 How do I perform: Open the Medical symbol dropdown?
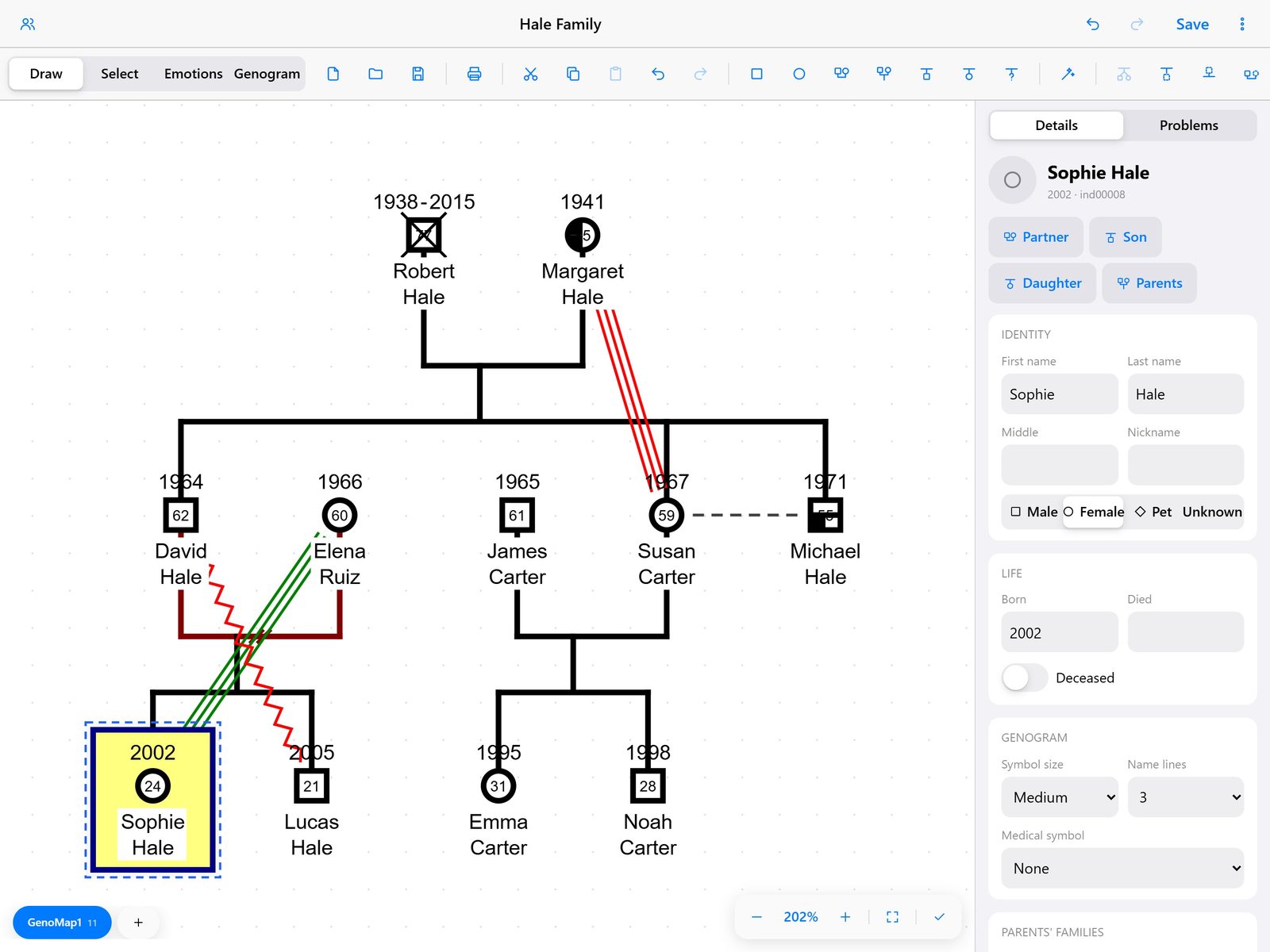pos(1122,869)
